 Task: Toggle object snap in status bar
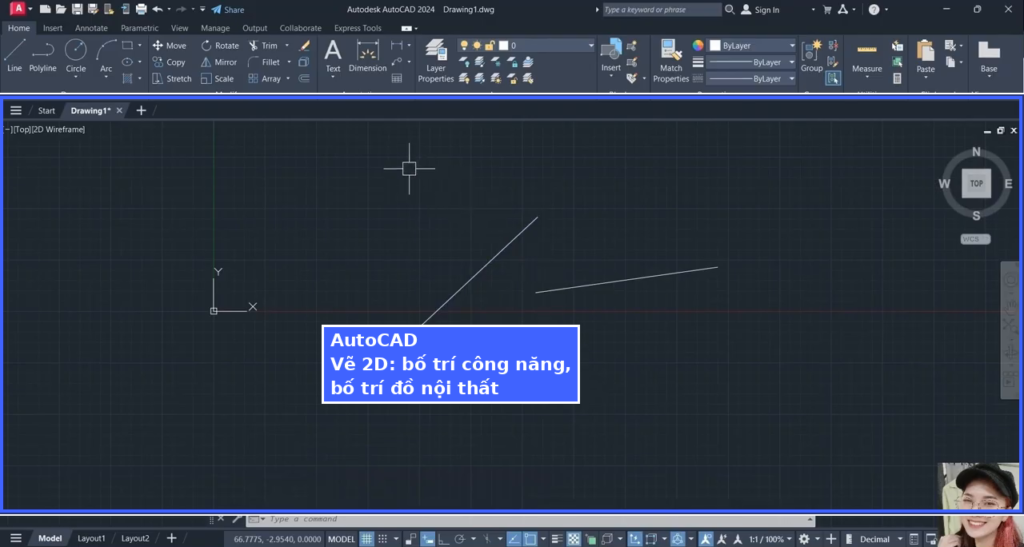pyautogui.click(x=530, y=539)
